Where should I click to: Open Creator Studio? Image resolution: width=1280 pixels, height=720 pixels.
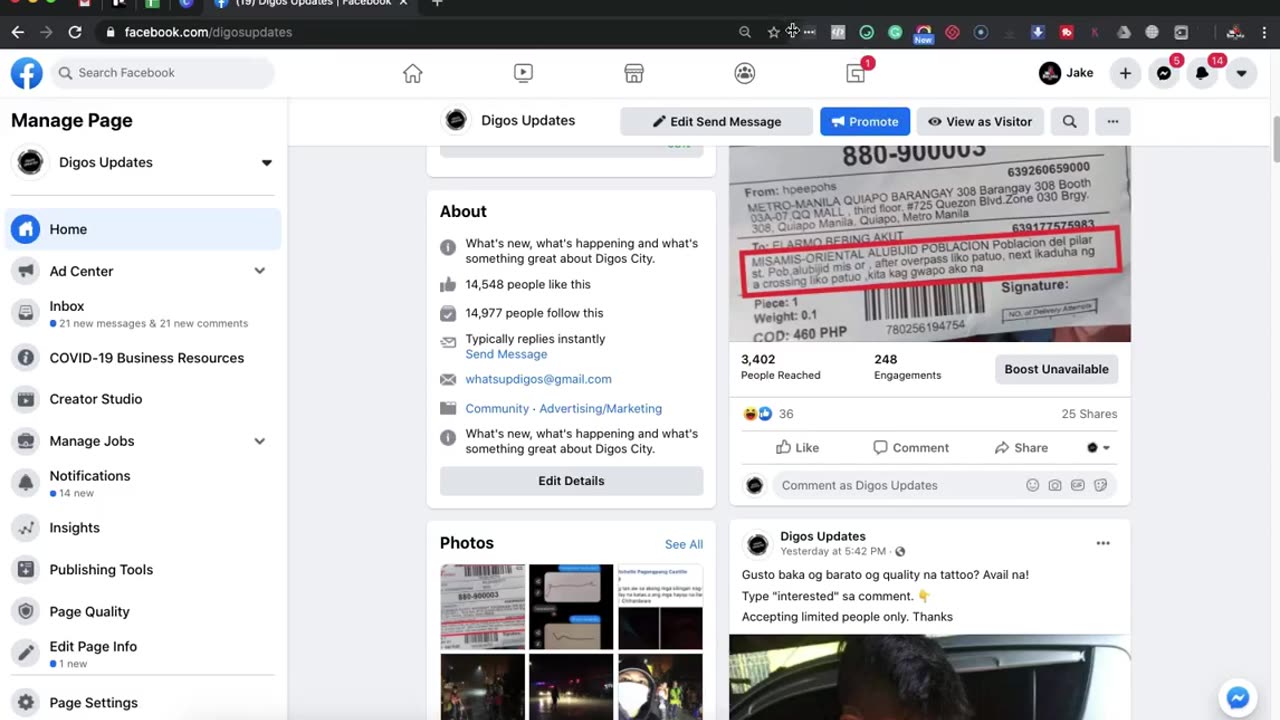click(x=143, y=399)
